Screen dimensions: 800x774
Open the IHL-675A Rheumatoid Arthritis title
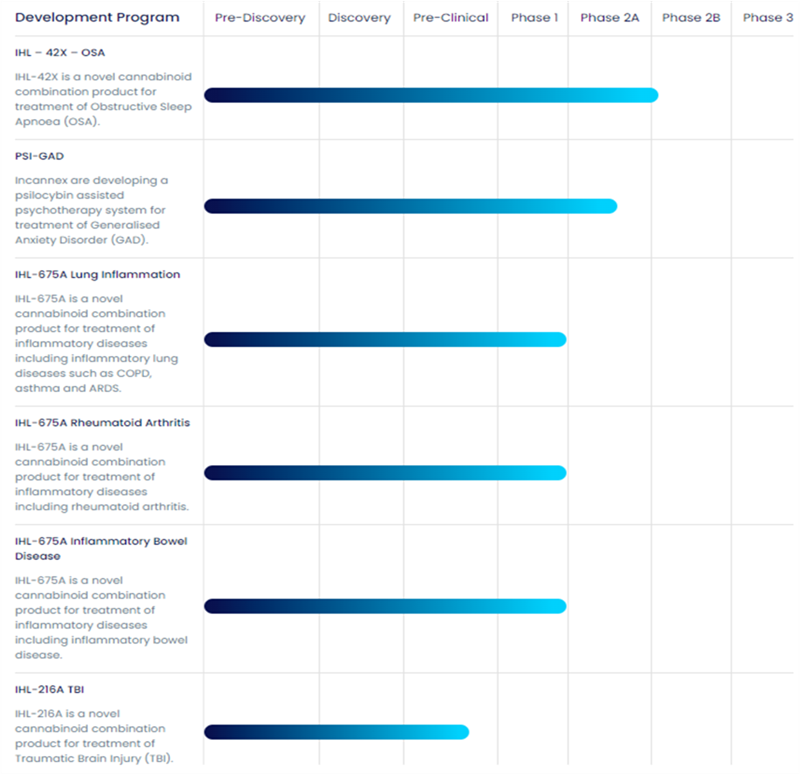click(102, 422)
